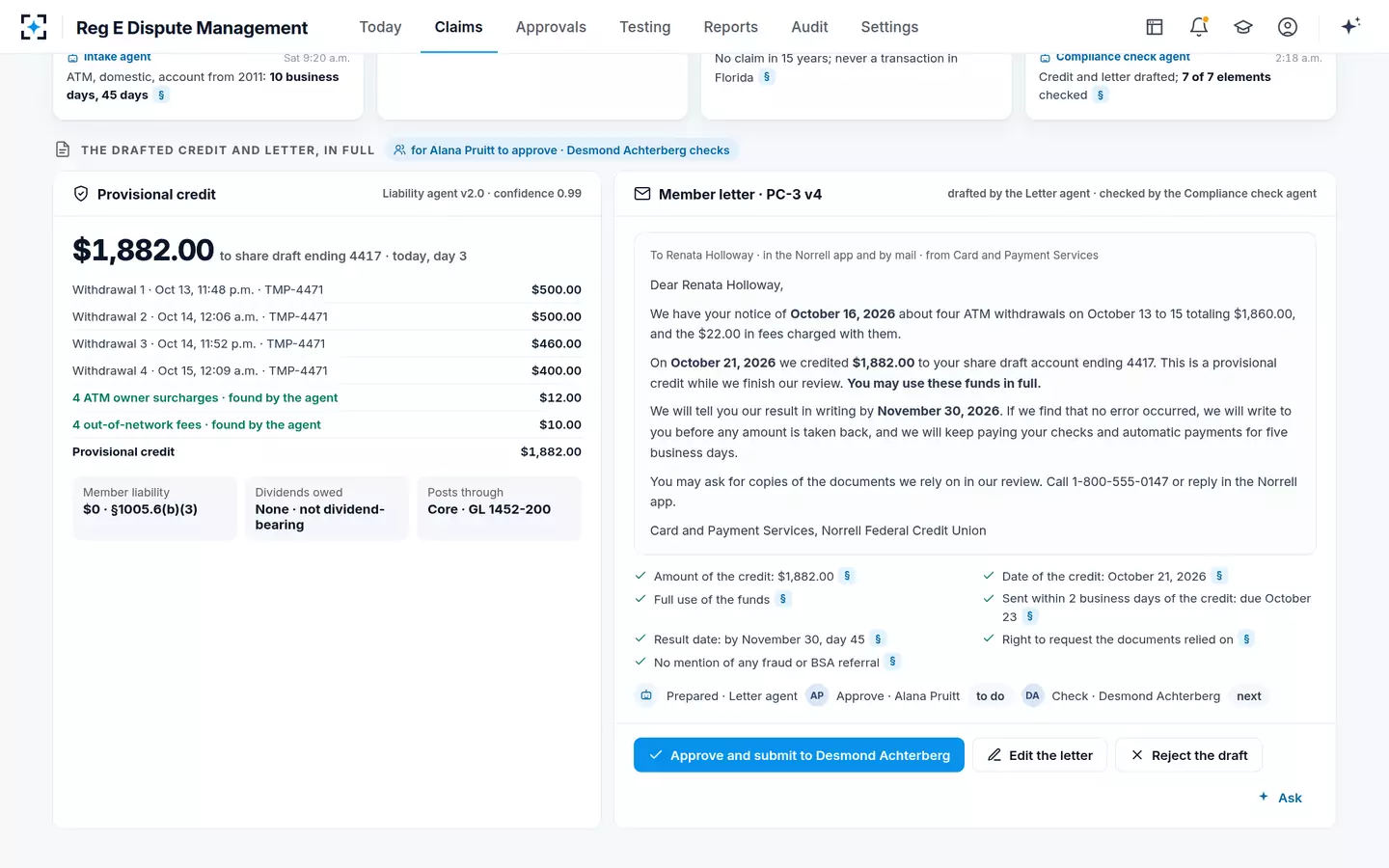
Task: Open the Audit tab
Action: click(x=809, y=27)
